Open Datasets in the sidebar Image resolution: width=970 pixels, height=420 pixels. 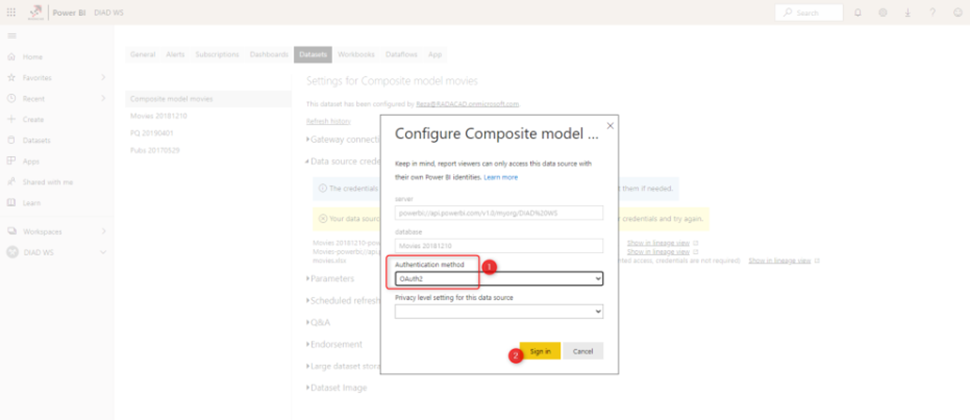(x=36, y=140)
